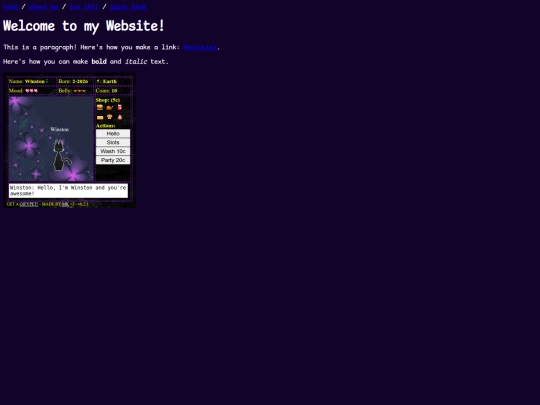Click the 'Winston' name label above cat
This screenshot has height=405, width=540.
pos(60,129)
